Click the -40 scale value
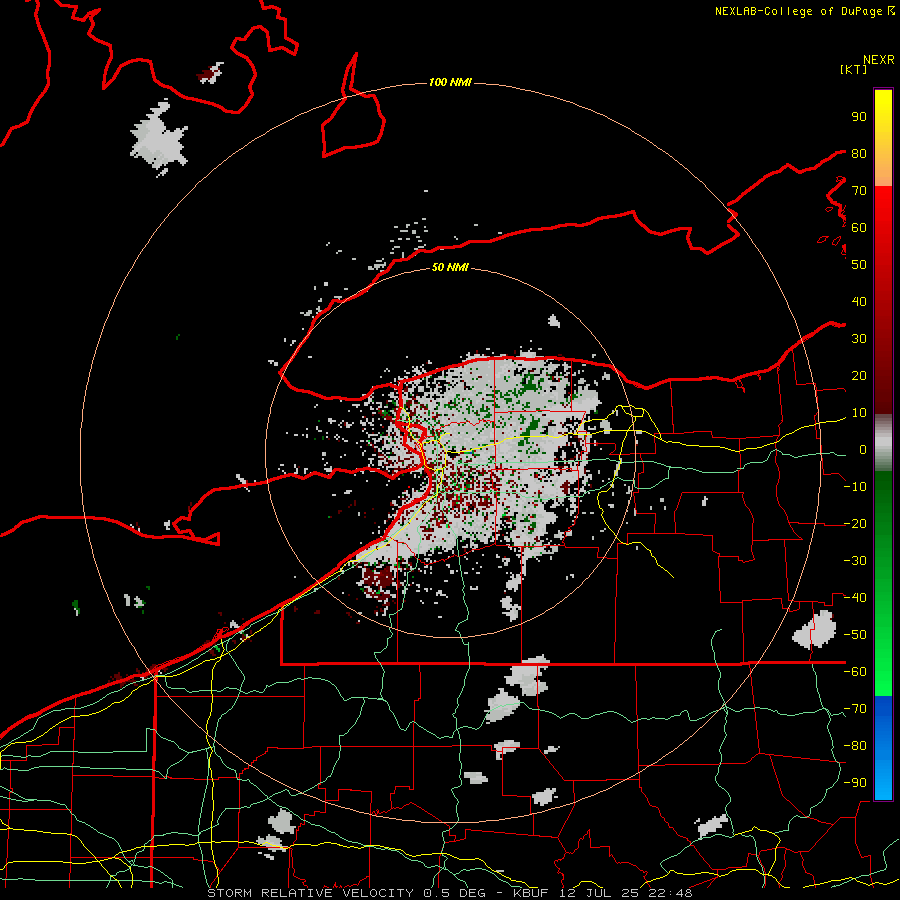This screenshot has width=900, height=900. [x=855, y=598]
